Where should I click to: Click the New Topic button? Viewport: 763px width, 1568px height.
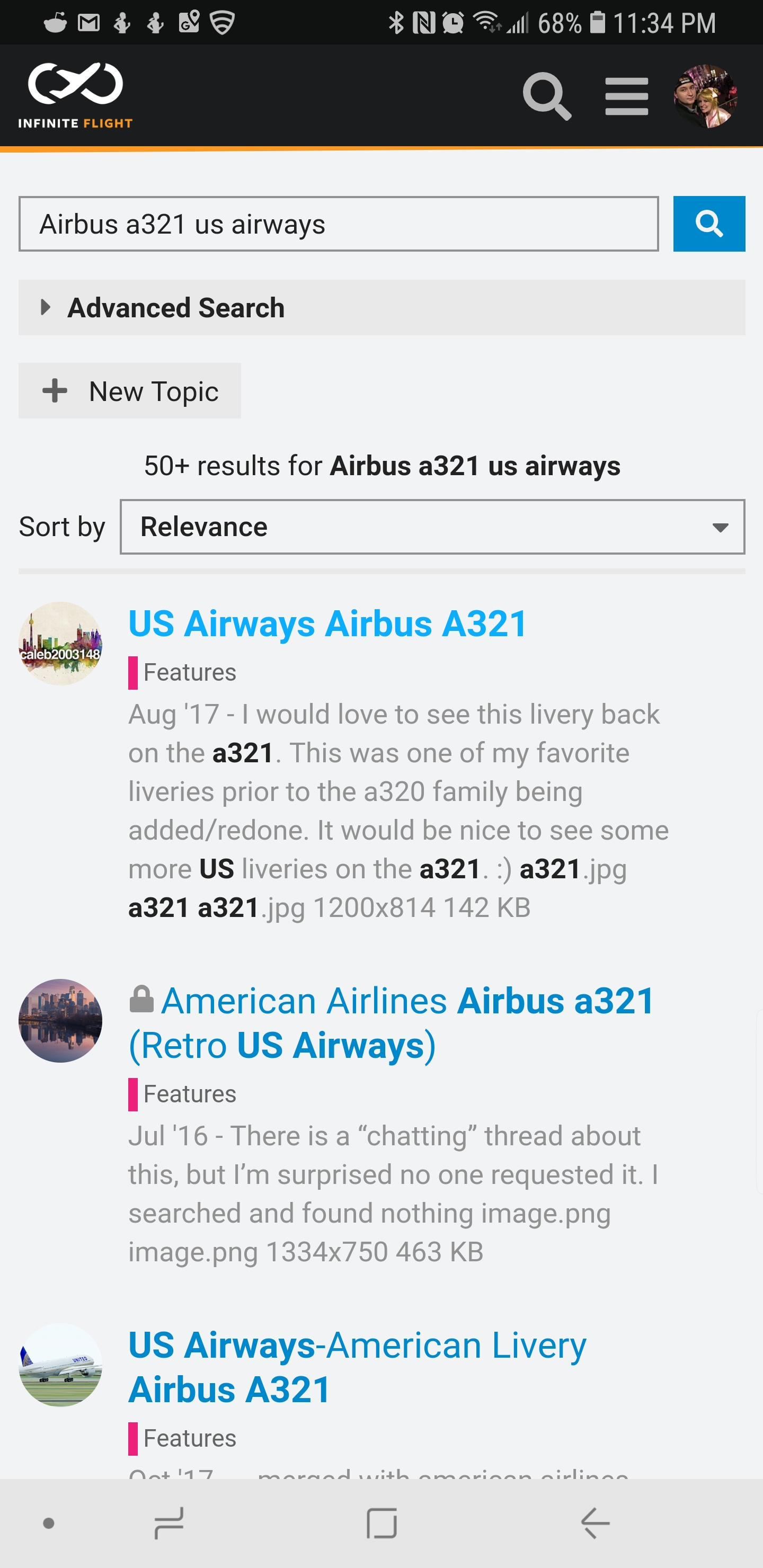(130, 391)
